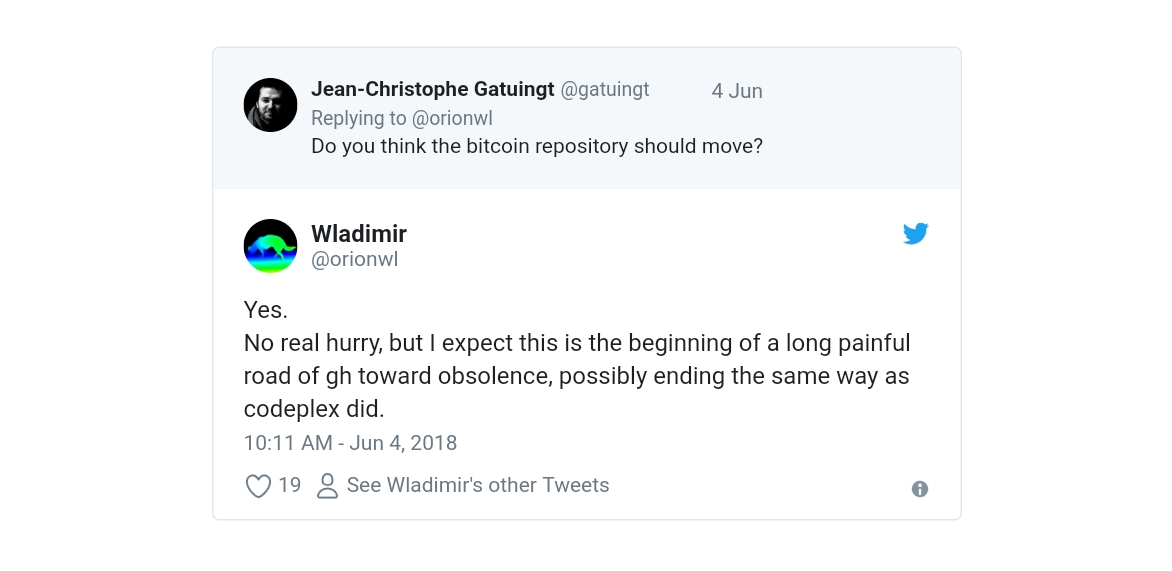Open the tweet info icon
The image size is (1172, 571).
[x=920, y=489]
